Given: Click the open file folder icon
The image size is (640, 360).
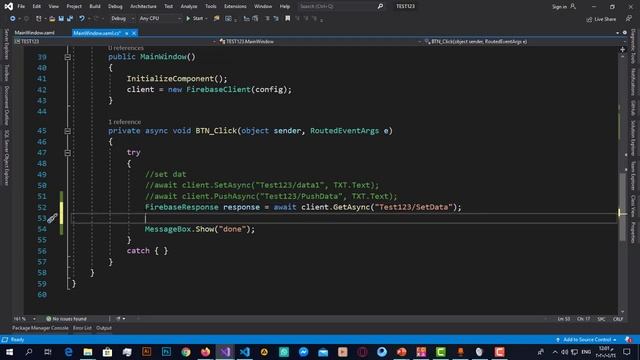Looking at the screenshot, I should [x=52, y=18].
